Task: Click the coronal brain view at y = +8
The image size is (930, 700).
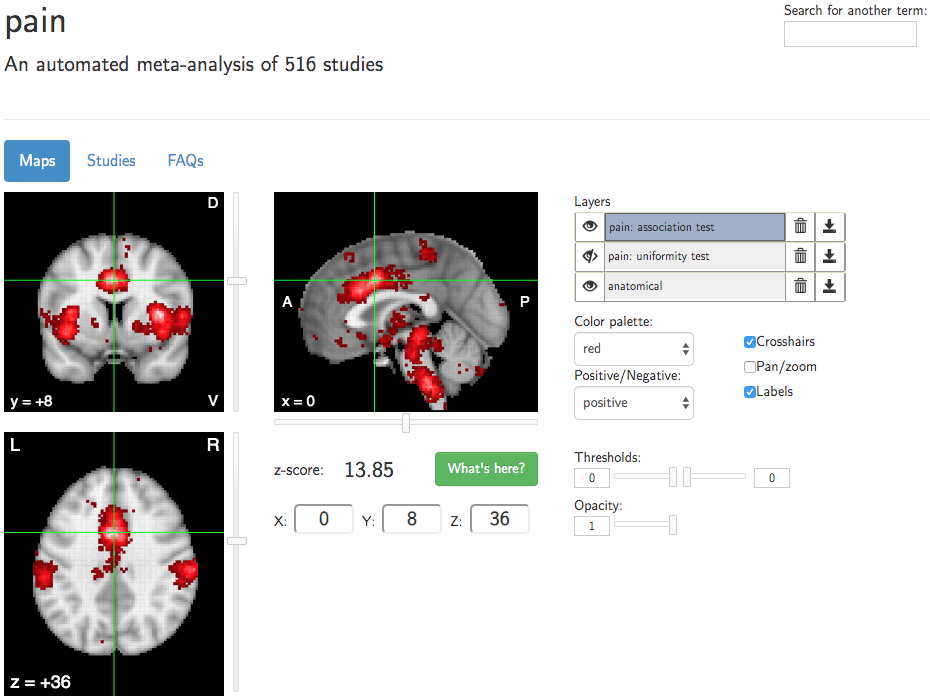Action: click(114, 301)
